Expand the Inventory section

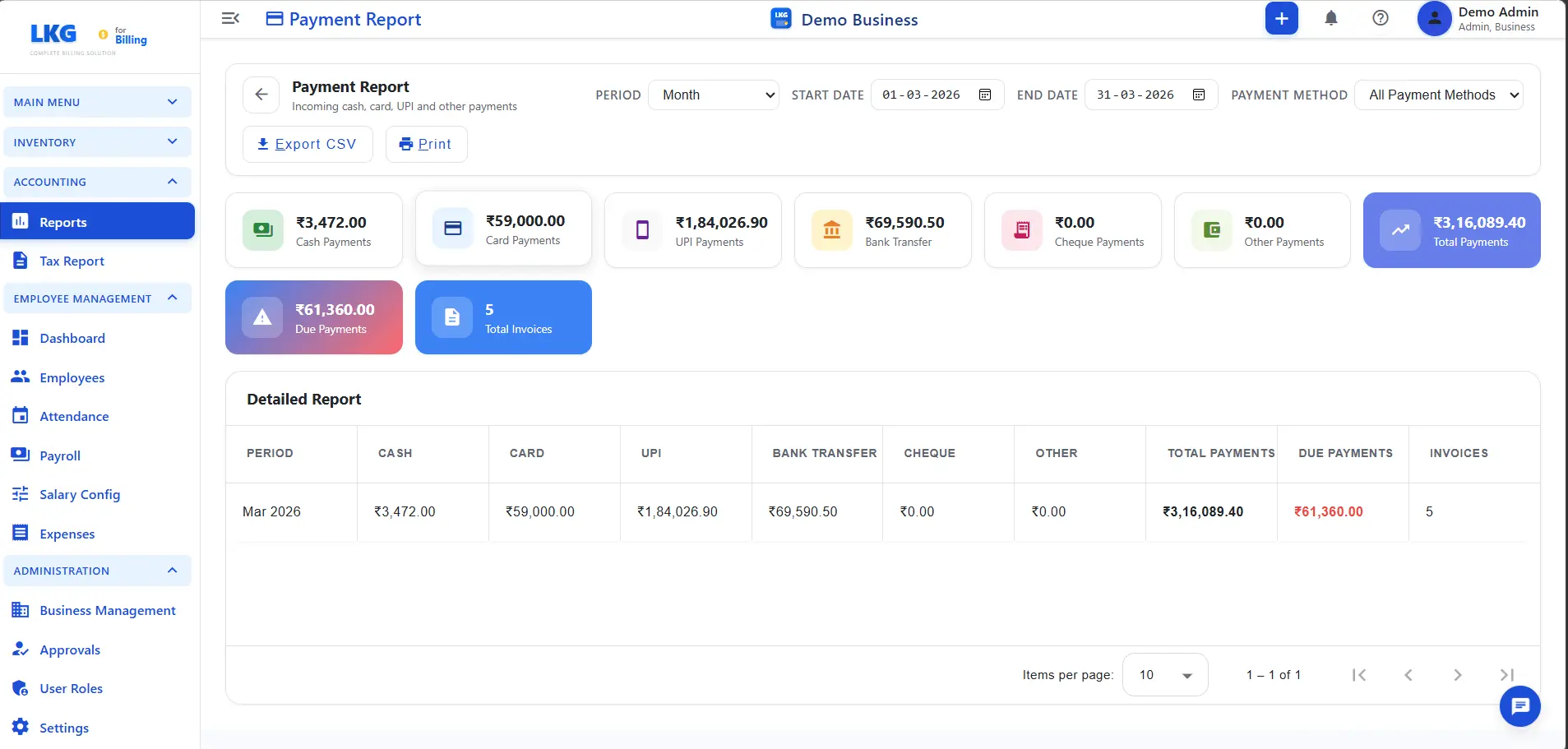pyautogui.click(x=97, y=142)
